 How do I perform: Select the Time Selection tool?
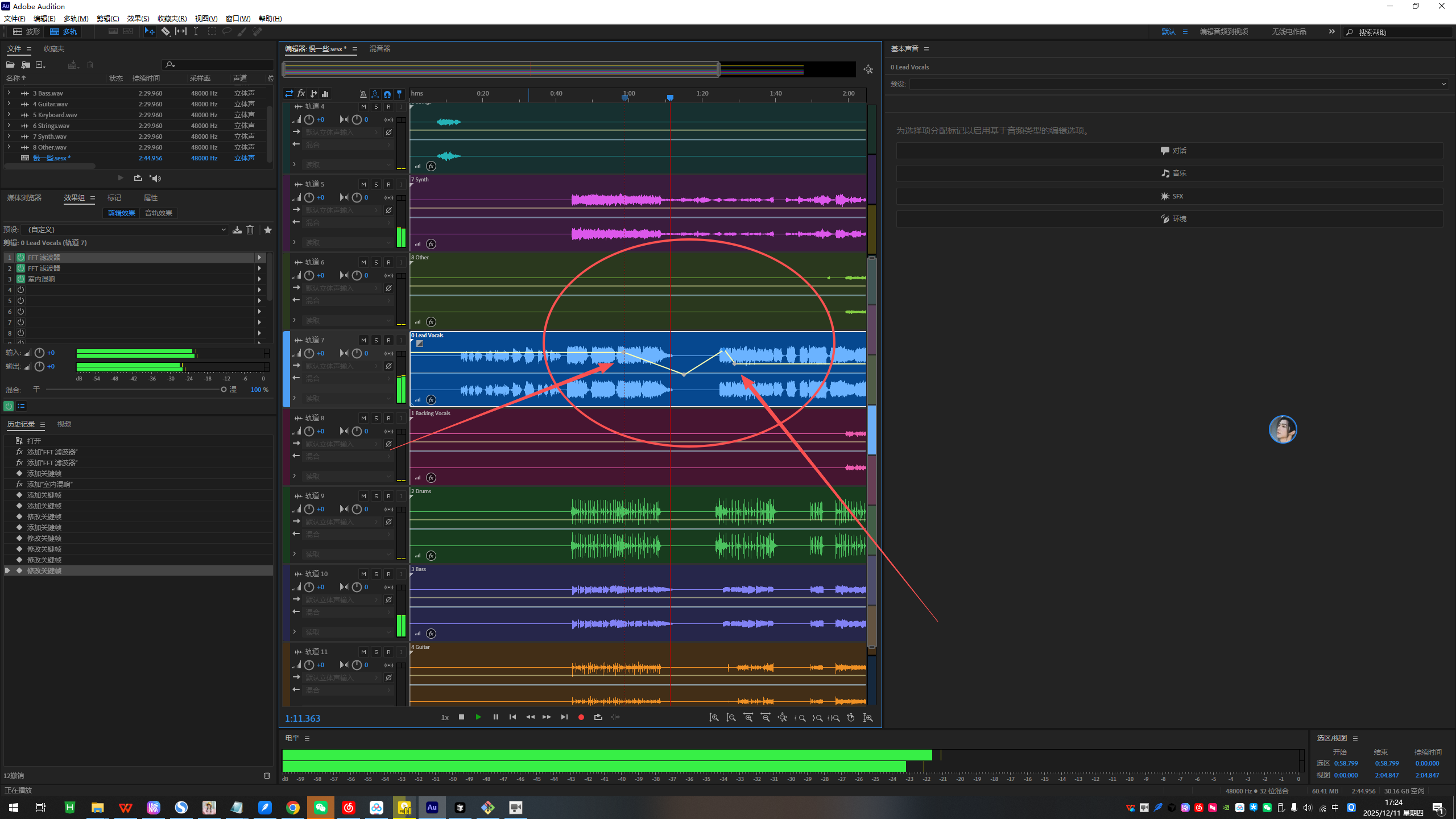pos(196,32)
